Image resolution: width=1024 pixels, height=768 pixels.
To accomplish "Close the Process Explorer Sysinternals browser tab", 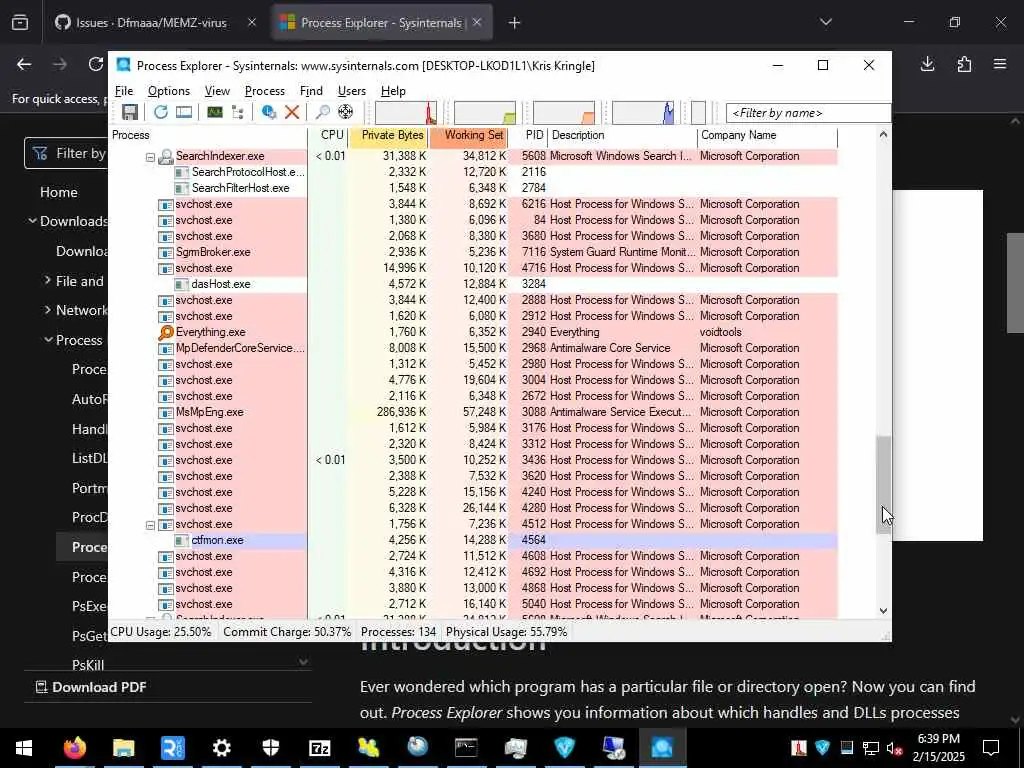I will 477,23.
